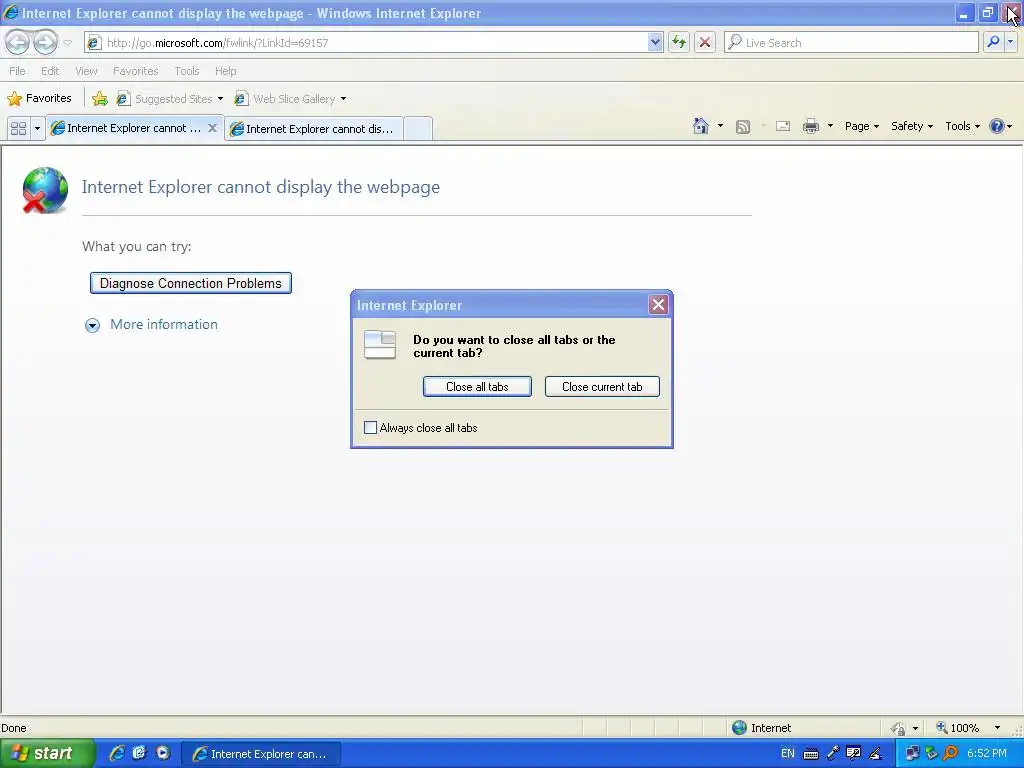This screenshot has width=1024, height=768.
Task: Click the RSS Feeds icon
Action: pos(743,127)
